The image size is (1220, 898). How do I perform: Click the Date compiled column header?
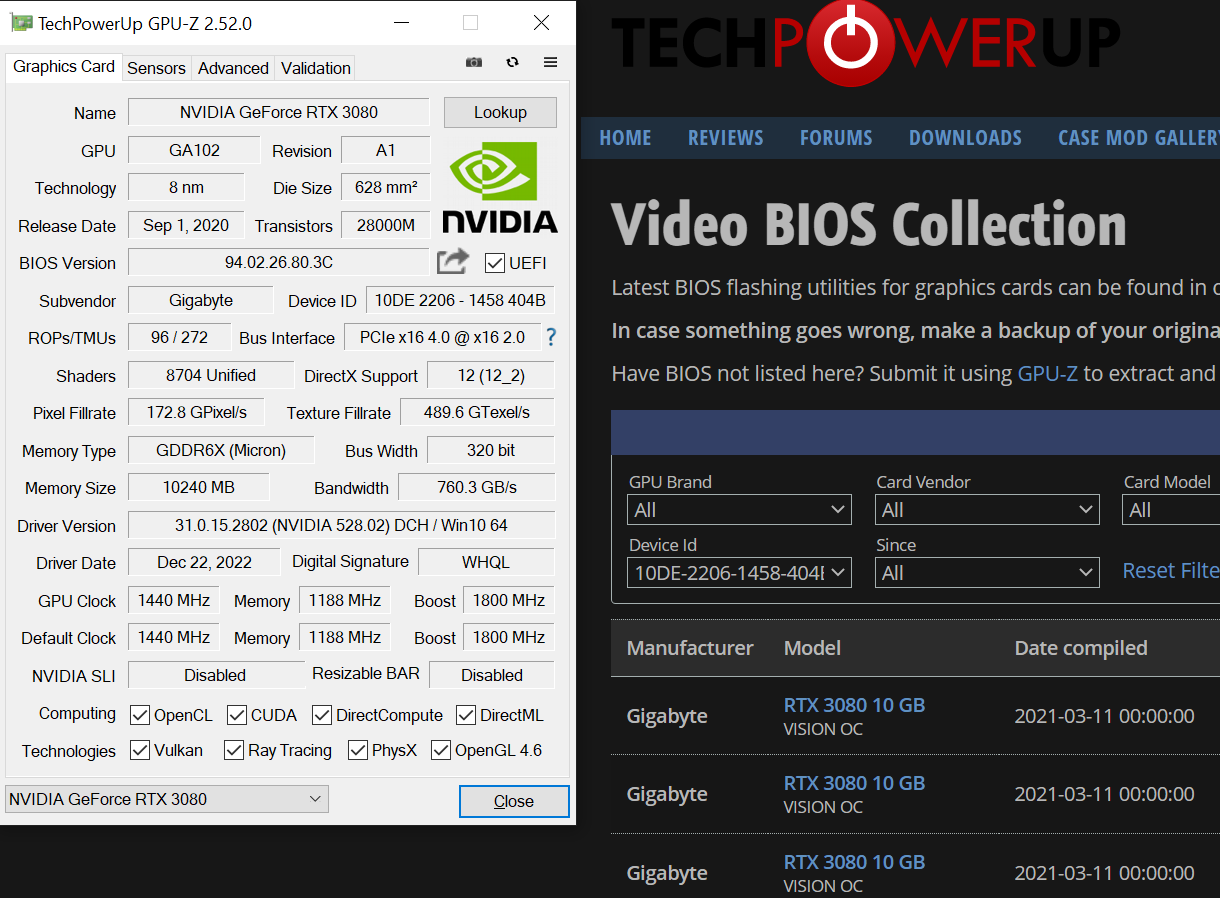1081,648
